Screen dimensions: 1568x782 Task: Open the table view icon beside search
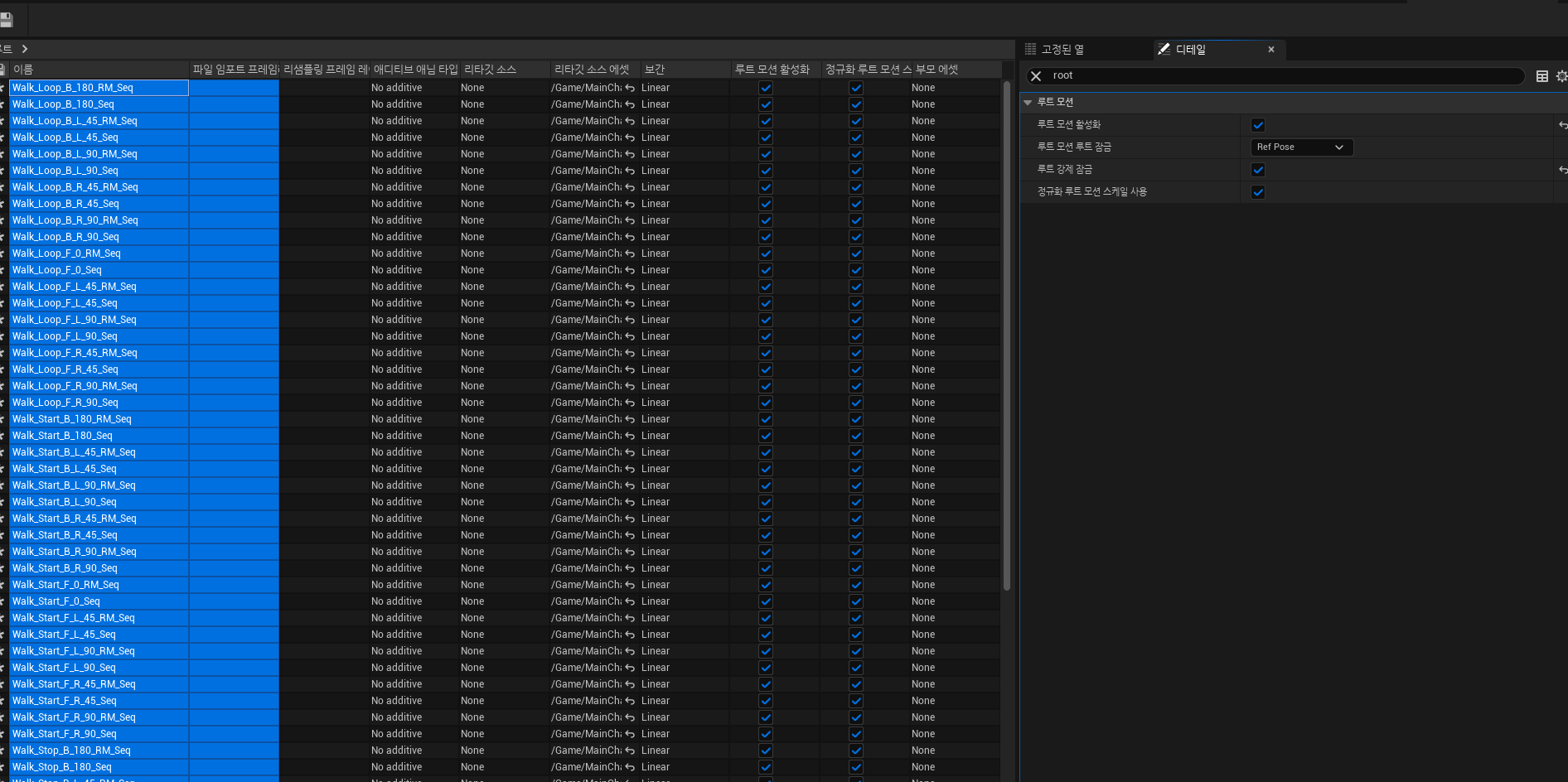point(1542,76)
